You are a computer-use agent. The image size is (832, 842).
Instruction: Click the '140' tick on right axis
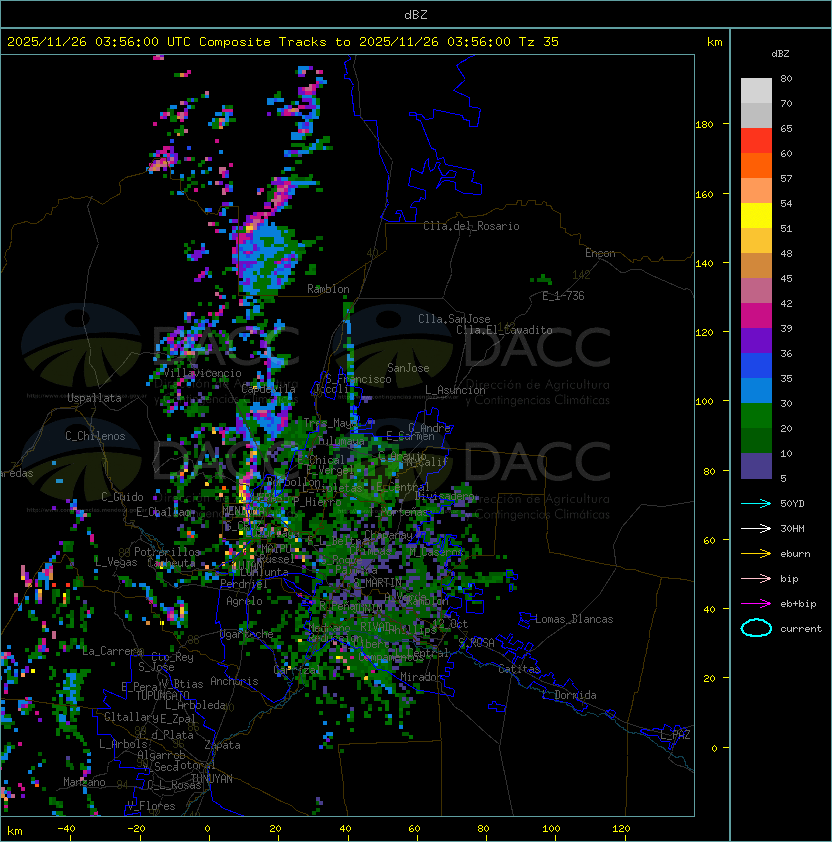(704, 264)
